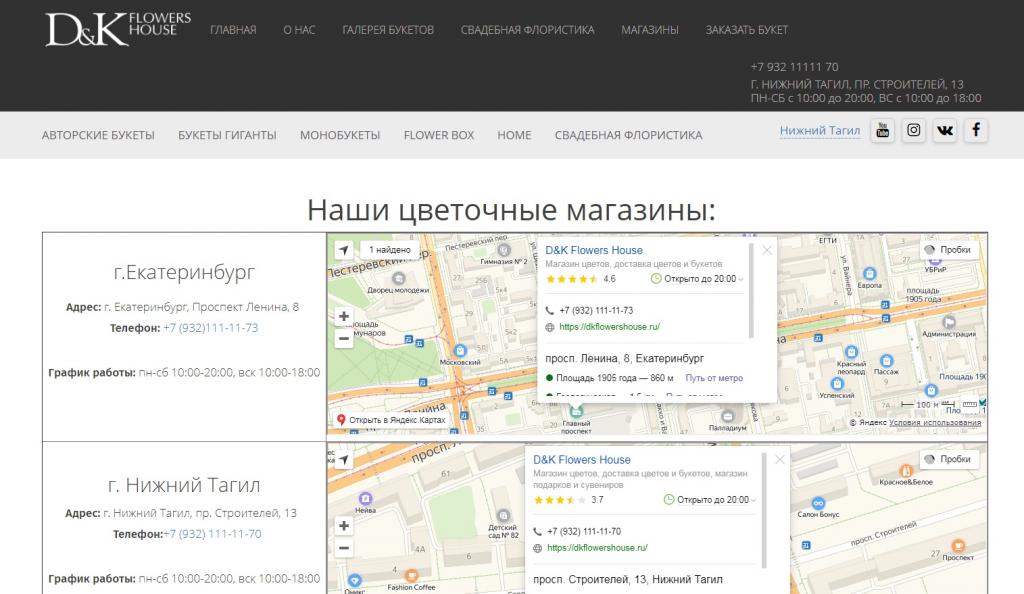This screenshot has width=1024, height=594.
Task: Zoom in on the Ekaterinburg map
Action: click(x=344, y=317)
